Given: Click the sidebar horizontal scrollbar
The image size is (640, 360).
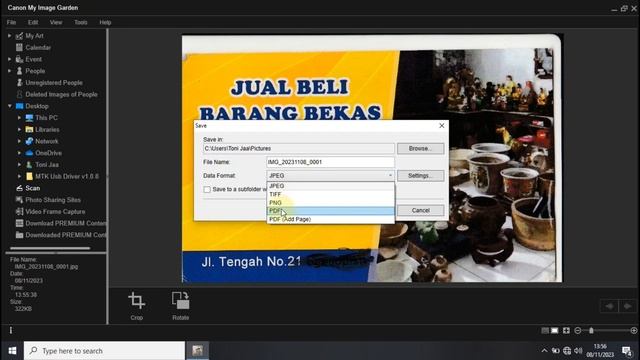Looking at the screenshot, I should pos(50,248).
